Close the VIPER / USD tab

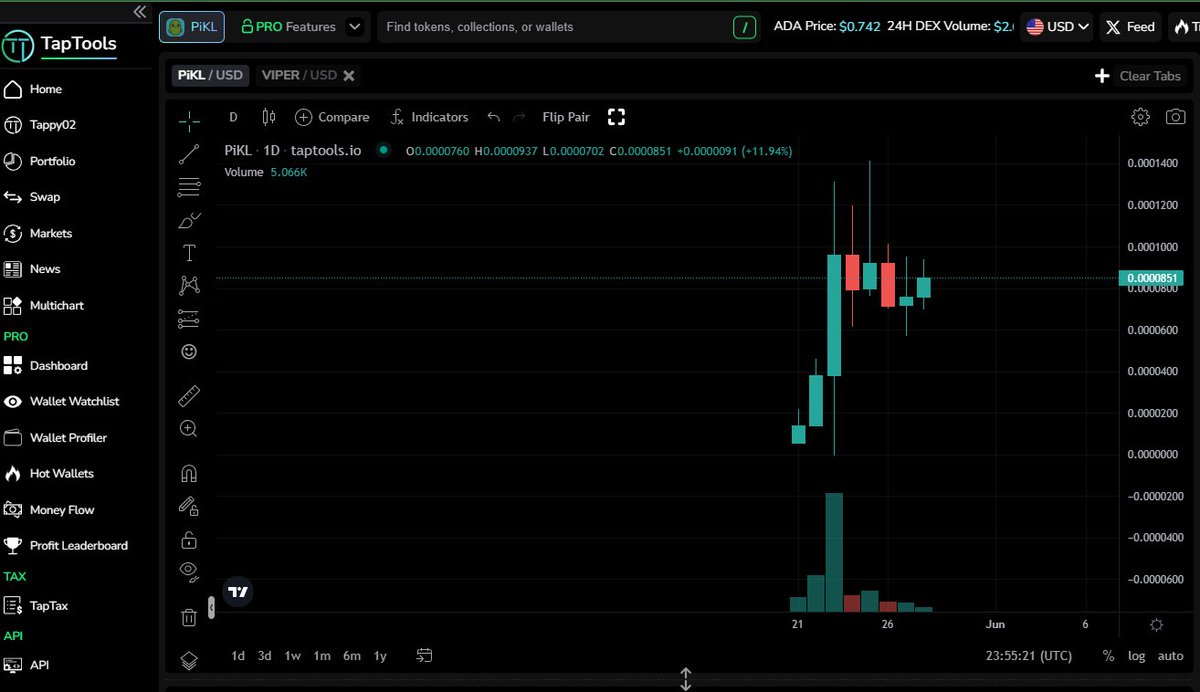(349, 75)
